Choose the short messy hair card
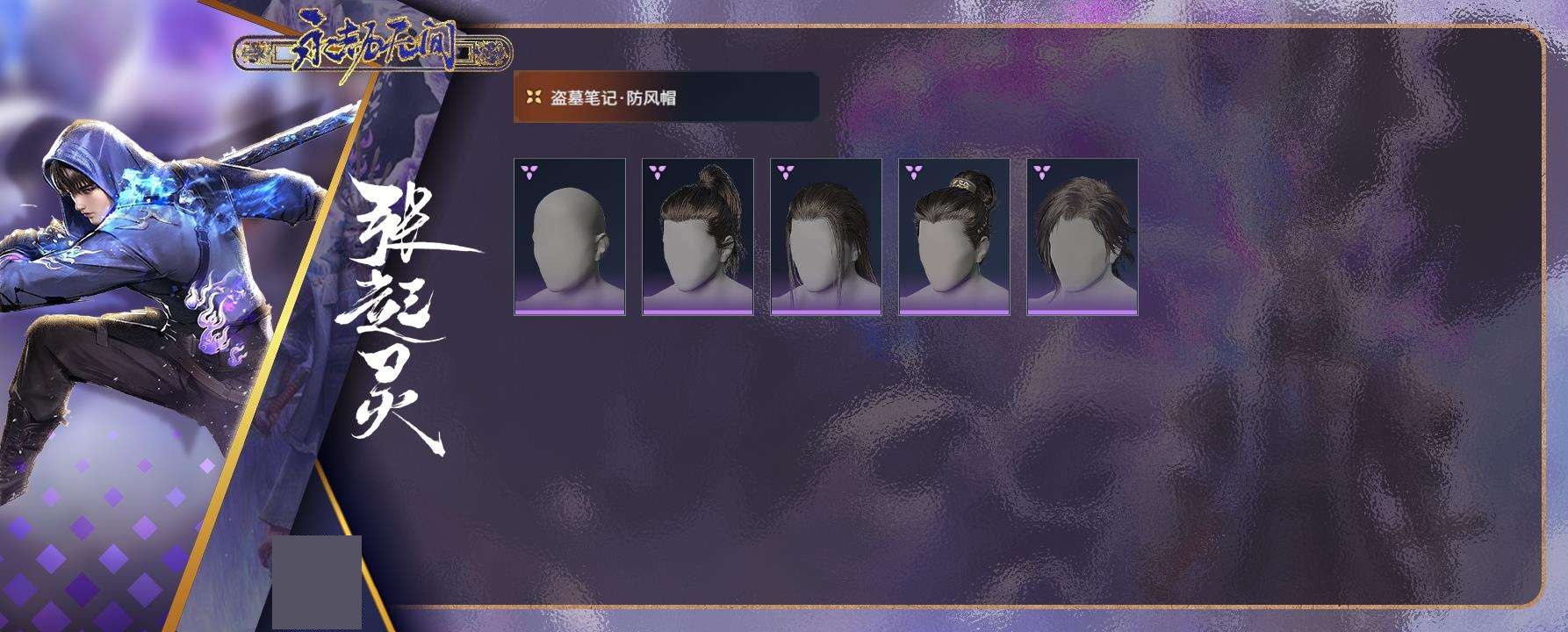The width and height of the screenshot is (1568, 632). coord(1082,236)
